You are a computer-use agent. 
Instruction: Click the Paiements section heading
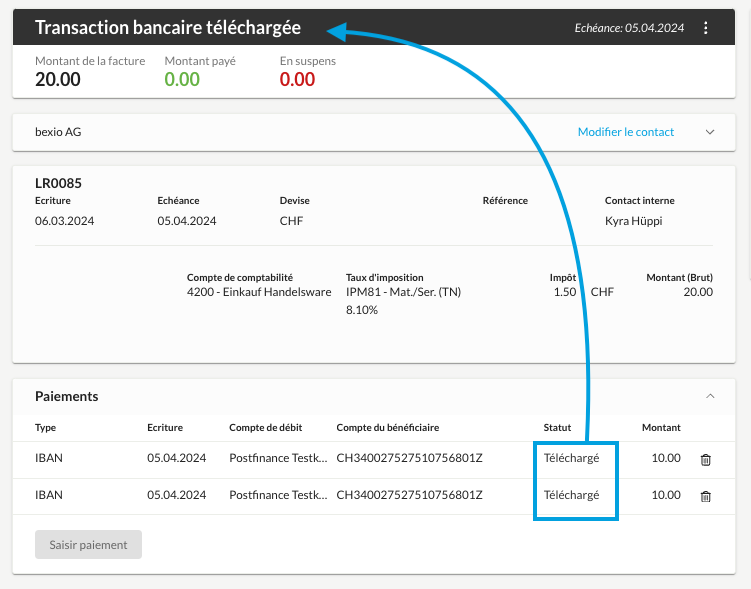67,396
